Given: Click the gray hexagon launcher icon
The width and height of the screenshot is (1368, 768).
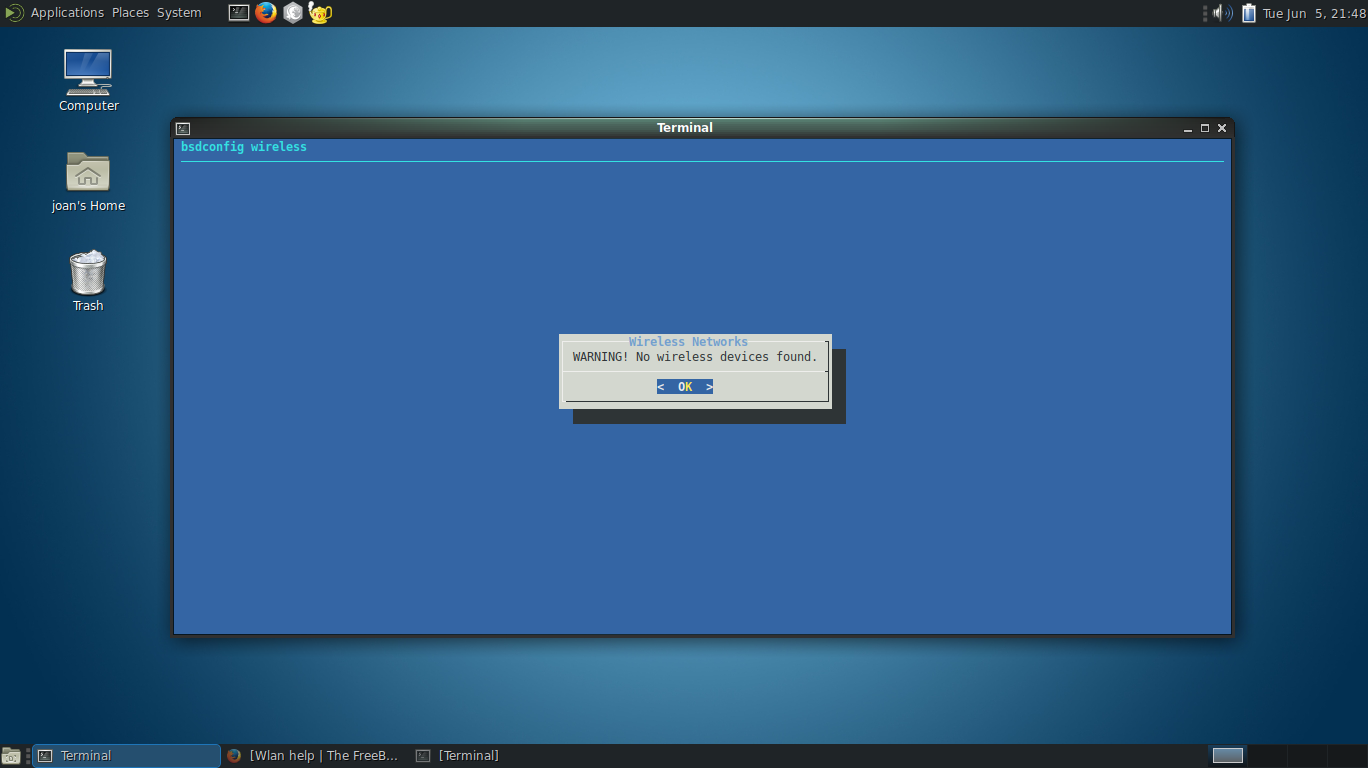Looking at the screenshot, I should 293,13.
